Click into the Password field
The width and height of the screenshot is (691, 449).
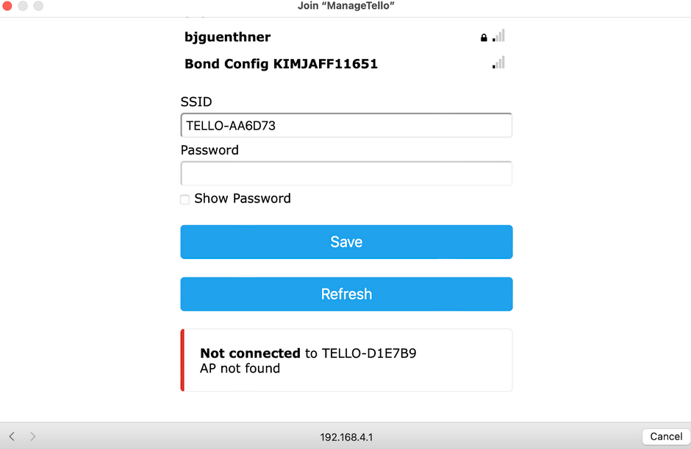pyautogui.click(x=346, y=174)
